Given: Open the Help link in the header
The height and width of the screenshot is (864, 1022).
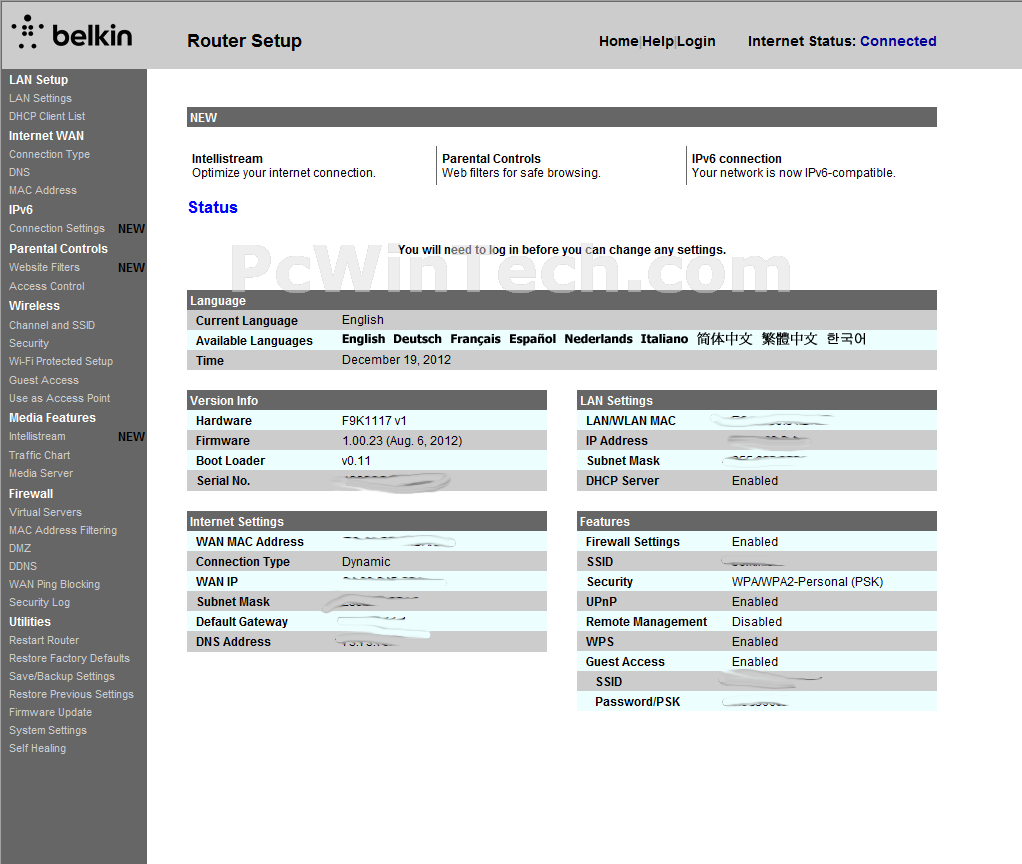Looking at the screenshot, I should 658,41.
